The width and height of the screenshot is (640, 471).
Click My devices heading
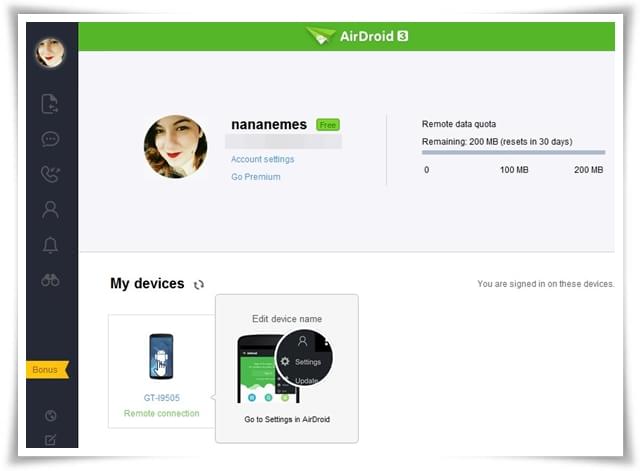point(147,283)
